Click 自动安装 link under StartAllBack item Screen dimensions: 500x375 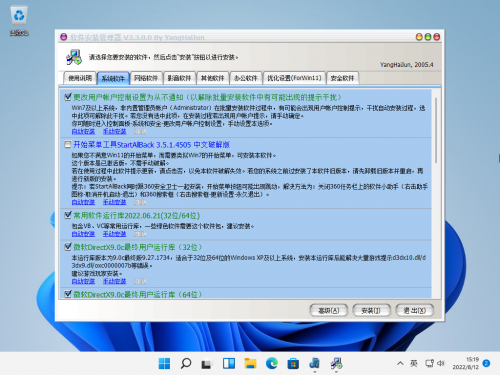[x=83, y=202]
